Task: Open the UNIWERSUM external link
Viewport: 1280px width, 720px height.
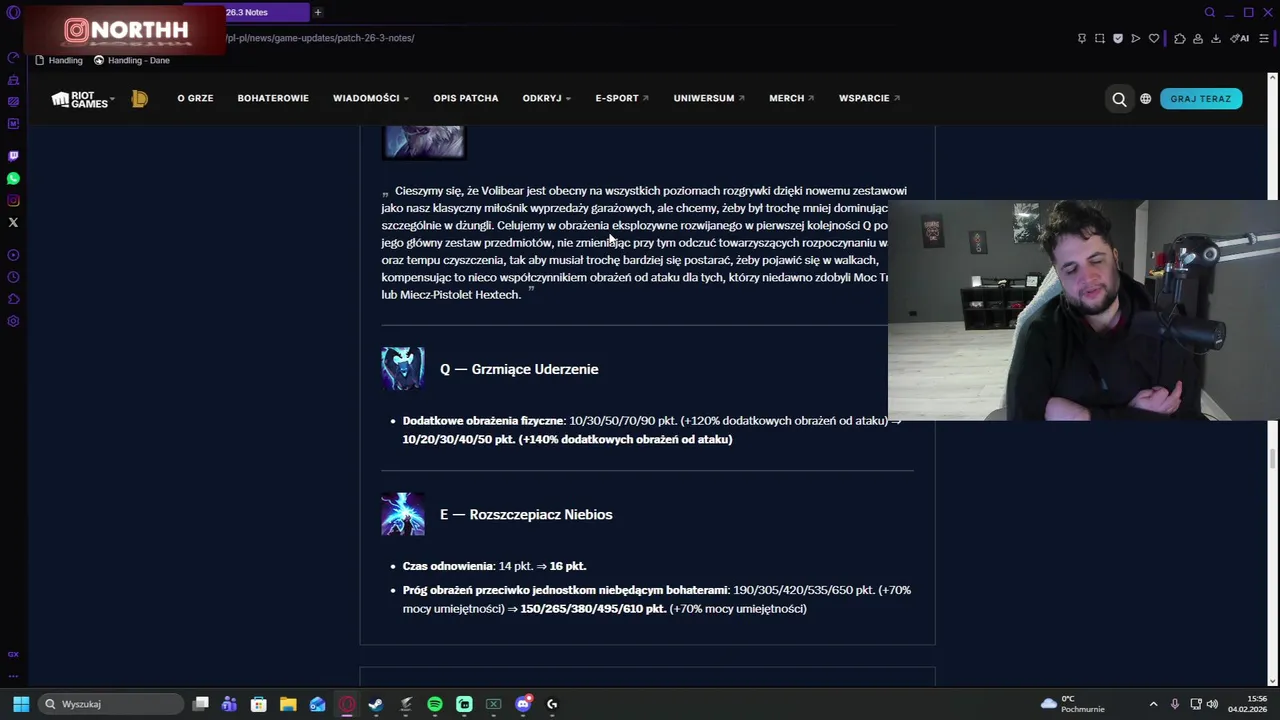Action: (x=709, y=98)
